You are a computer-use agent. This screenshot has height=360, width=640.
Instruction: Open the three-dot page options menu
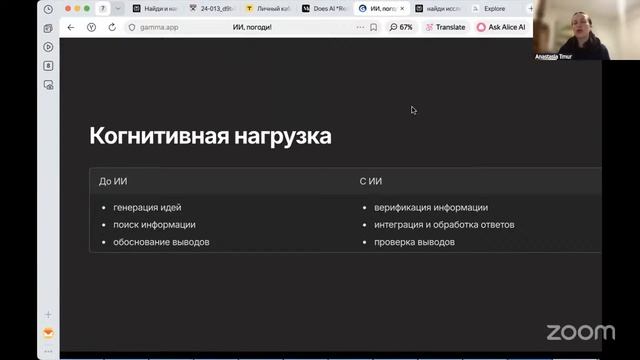tap(360, 27)
